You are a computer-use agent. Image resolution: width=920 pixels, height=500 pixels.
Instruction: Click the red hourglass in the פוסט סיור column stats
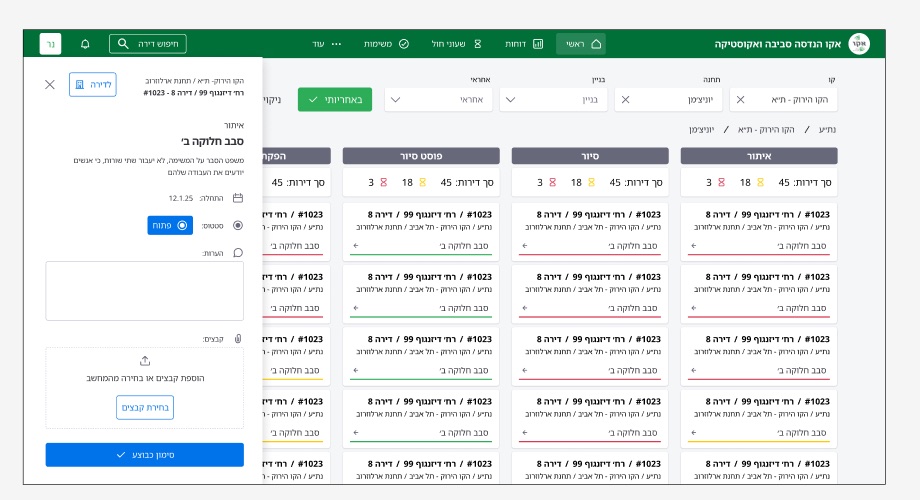tap(384, 183)
